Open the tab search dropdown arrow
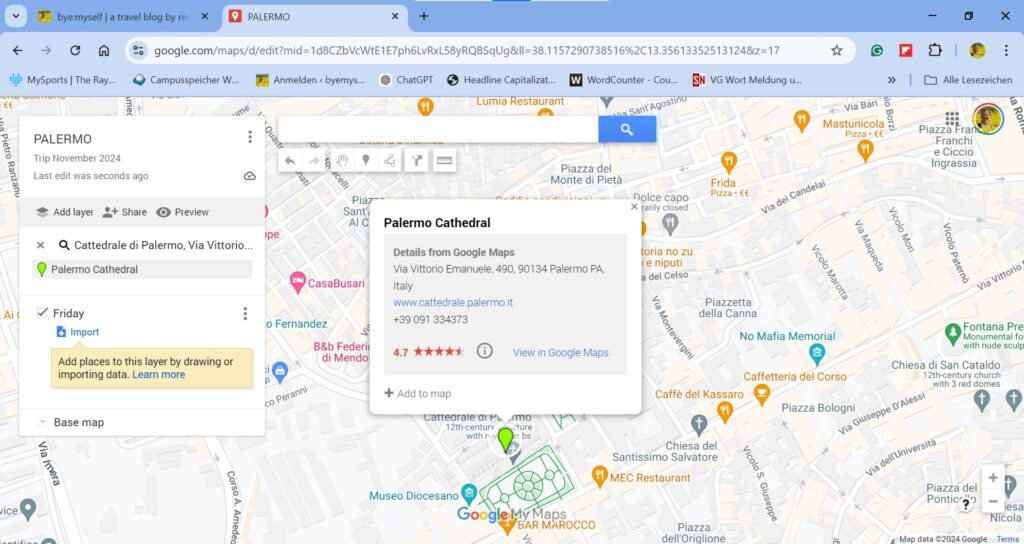The image size is (1024, 544). [16, 16]
